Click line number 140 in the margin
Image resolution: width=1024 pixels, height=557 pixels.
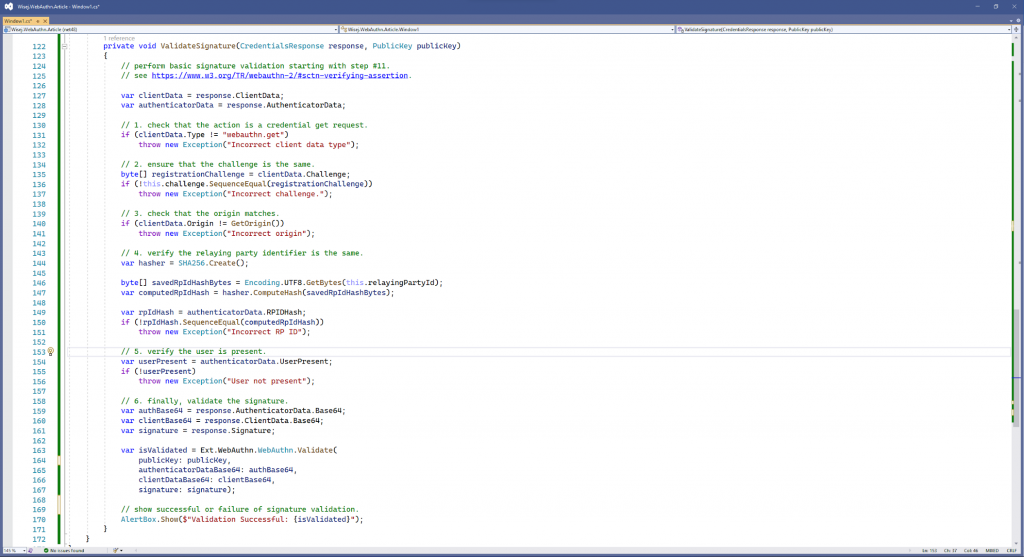click(39, 223)
